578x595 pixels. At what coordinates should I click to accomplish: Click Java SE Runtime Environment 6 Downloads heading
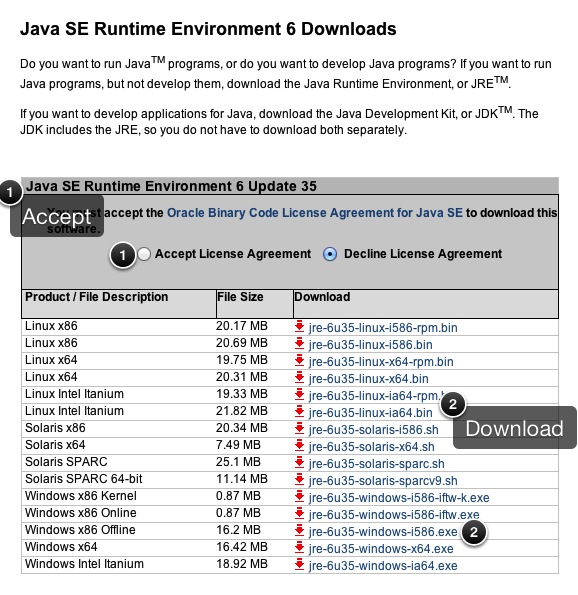pyautogui.click(x=208, y=29)
